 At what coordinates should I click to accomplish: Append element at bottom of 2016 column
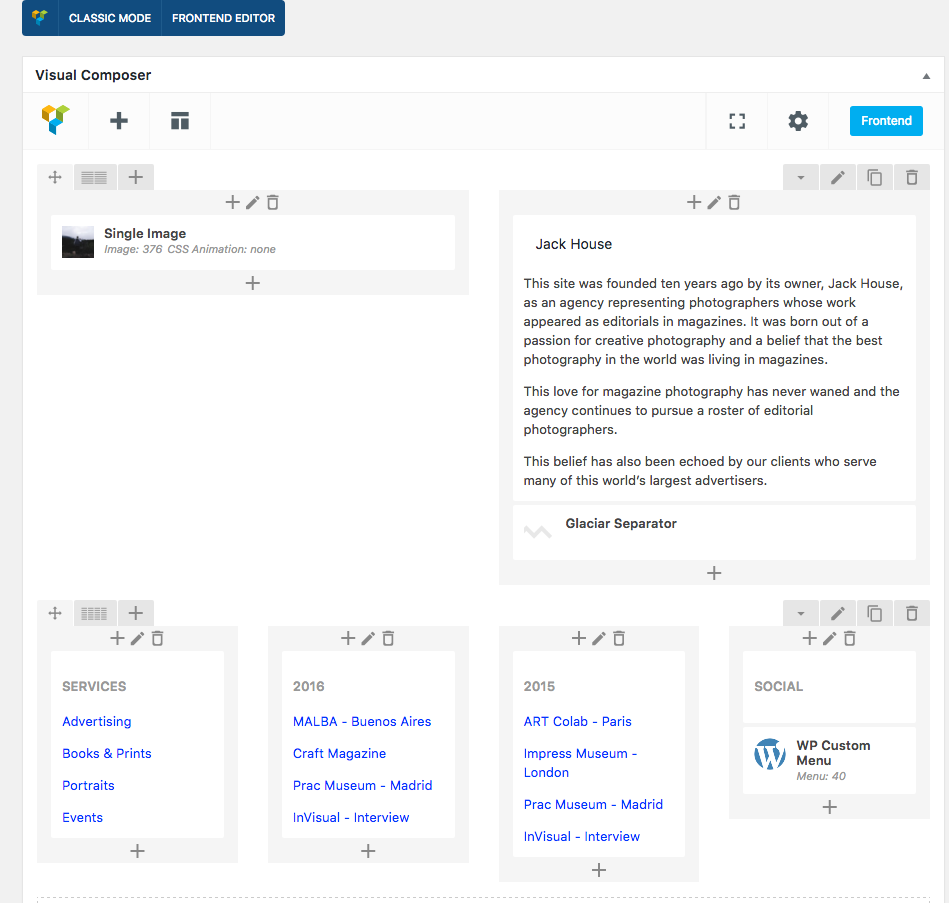click(368, 851)
